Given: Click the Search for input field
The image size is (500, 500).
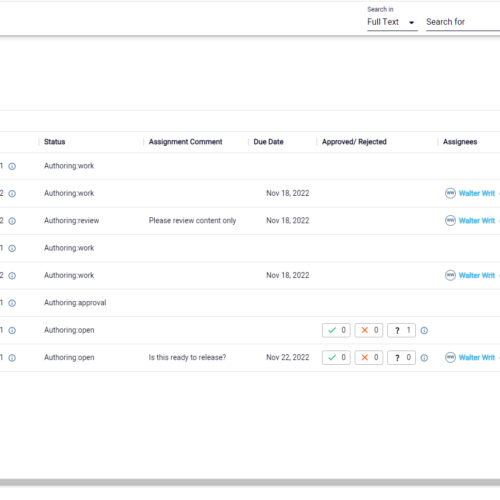Looking at the screenshot, I should click(x=463, y=22).
